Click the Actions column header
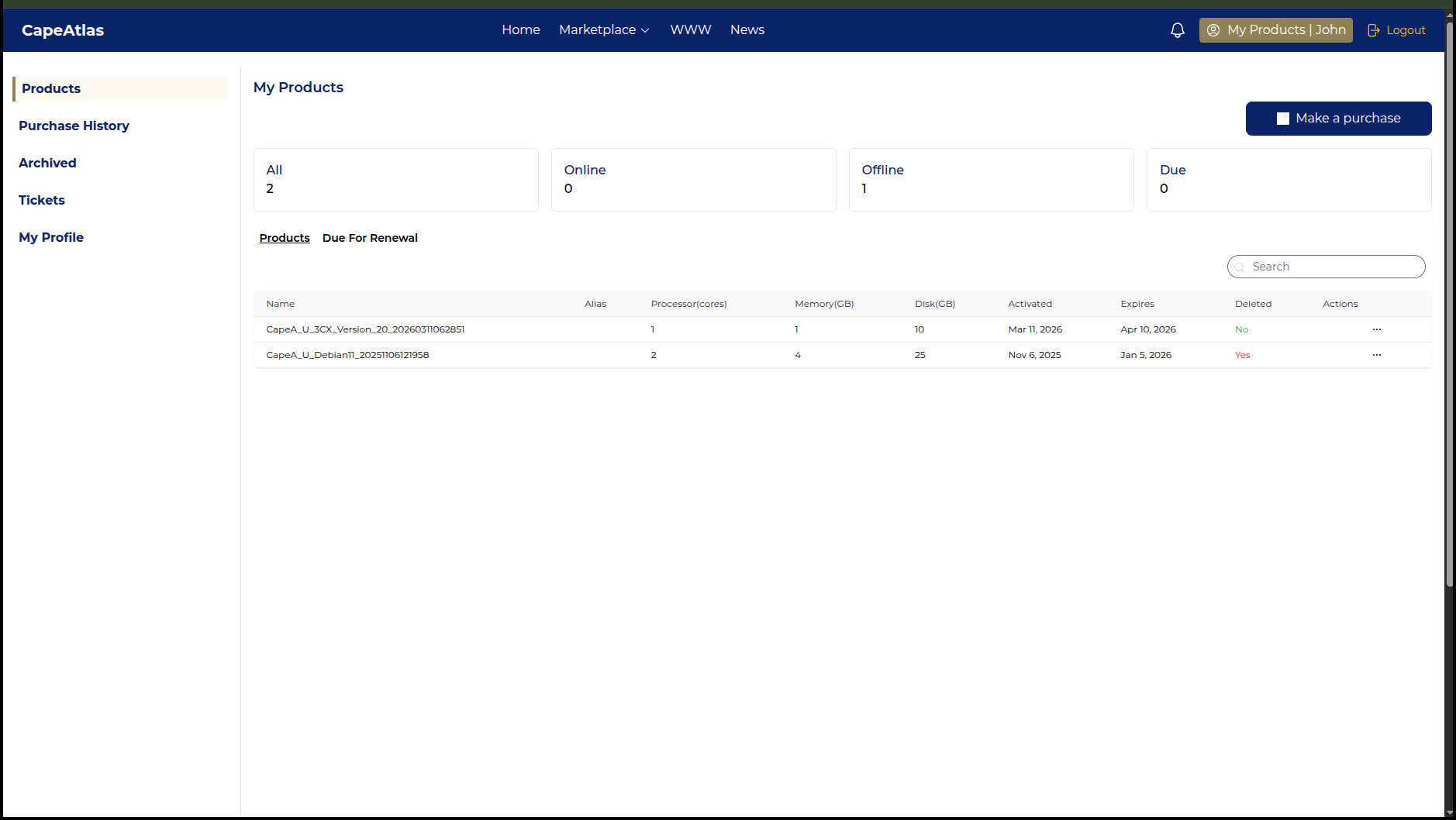This screenshot has width=1456, height=820. tap(1340, 304)
